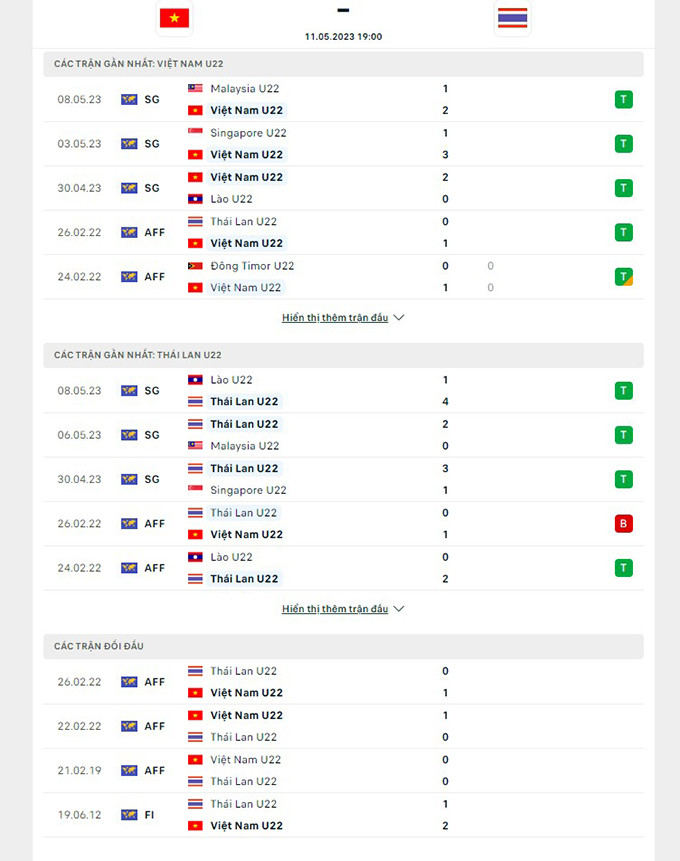
Task: Click the red B loss badge
Action: point(624,524)
